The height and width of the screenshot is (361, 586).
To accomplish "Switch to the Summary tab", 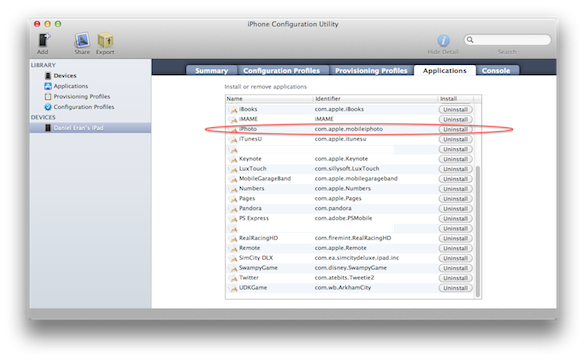I will tap(212, 70).
